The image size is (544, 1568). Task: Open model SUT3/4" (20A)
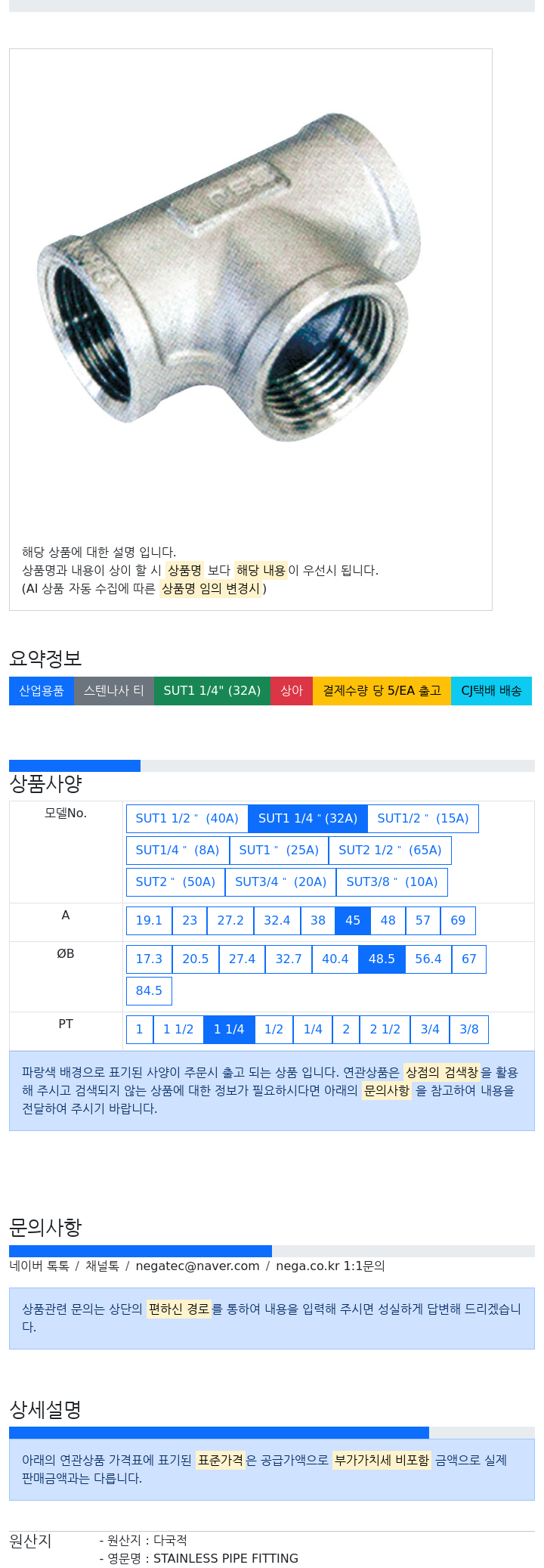click(281, 882)
